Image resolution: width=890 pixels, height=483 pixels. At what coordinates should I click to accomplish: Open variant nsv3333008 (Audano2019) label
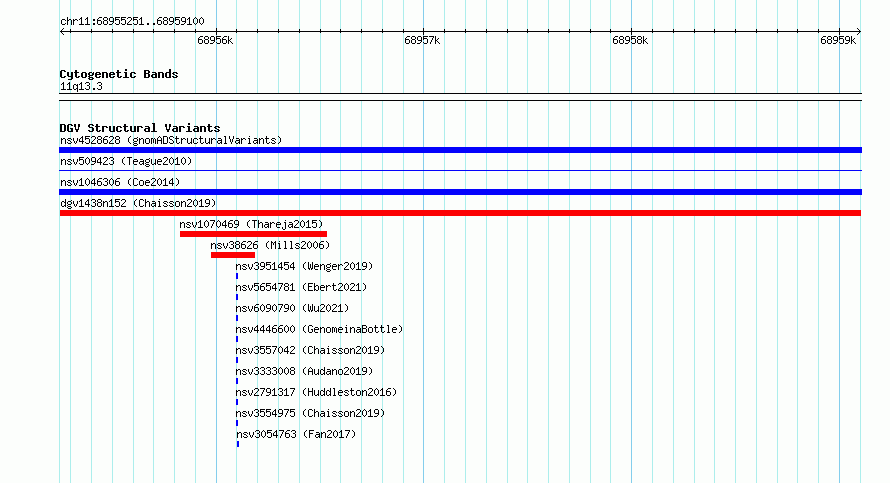(304, 371)
